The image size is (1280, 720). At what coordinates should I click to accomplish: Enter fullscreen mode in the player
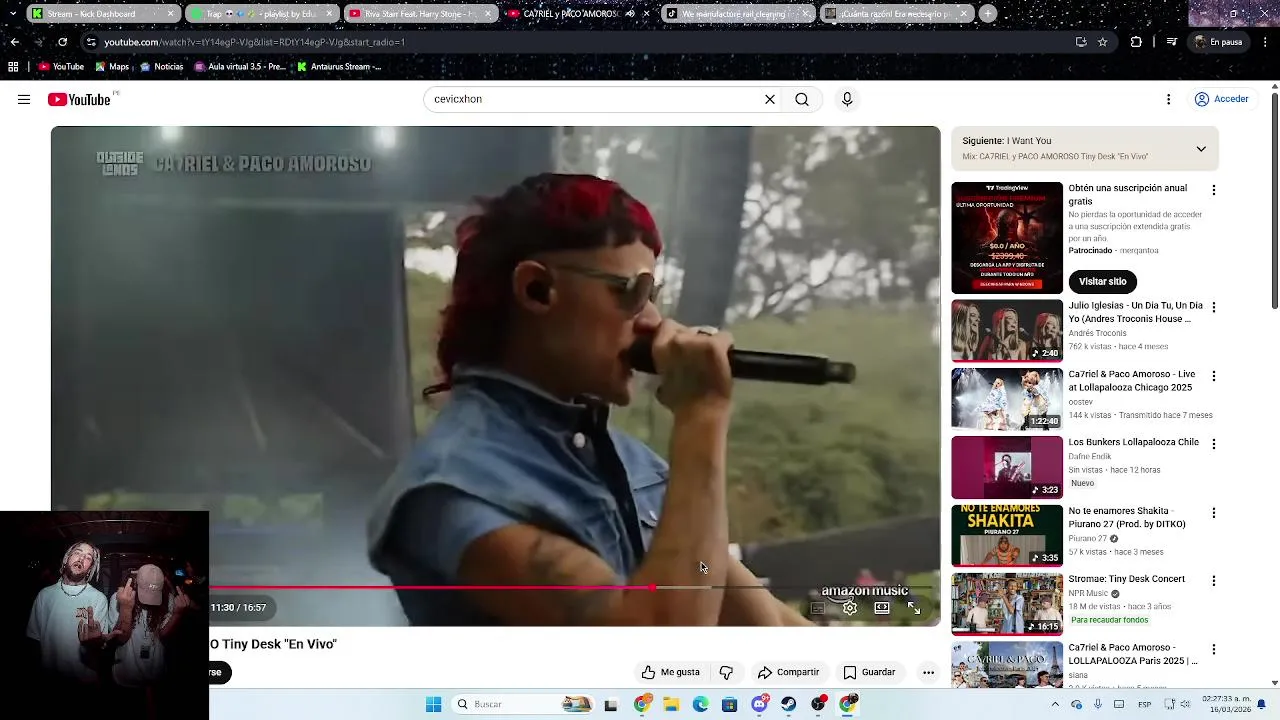[x=914, y=608]
